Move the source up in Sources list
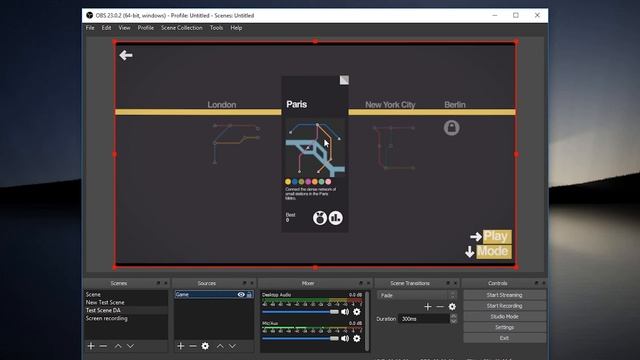Viewport: 640px width, 360px height. (x=220, y=346)
